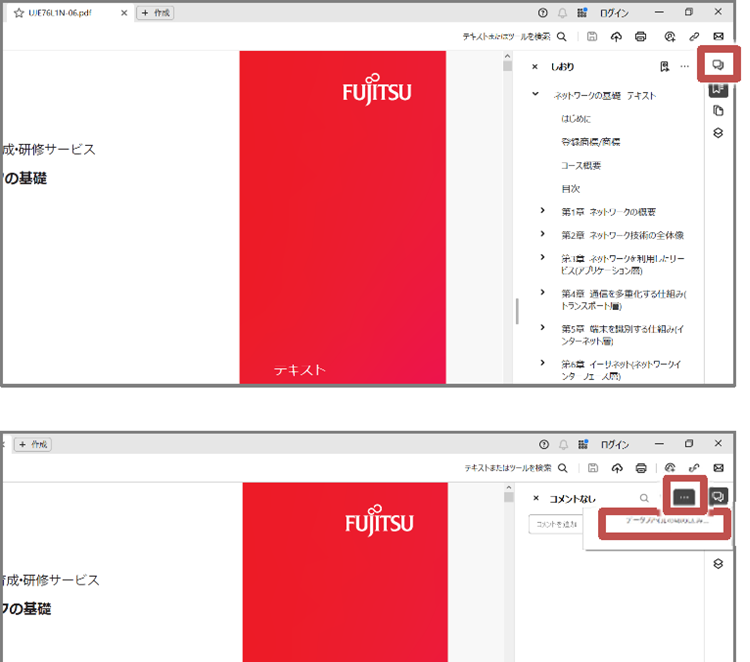The width and height of the screenshot is (750, 662).
Task: Open the Pages thumbnails rail icon in しおり window
Action: tap(718, 110)
